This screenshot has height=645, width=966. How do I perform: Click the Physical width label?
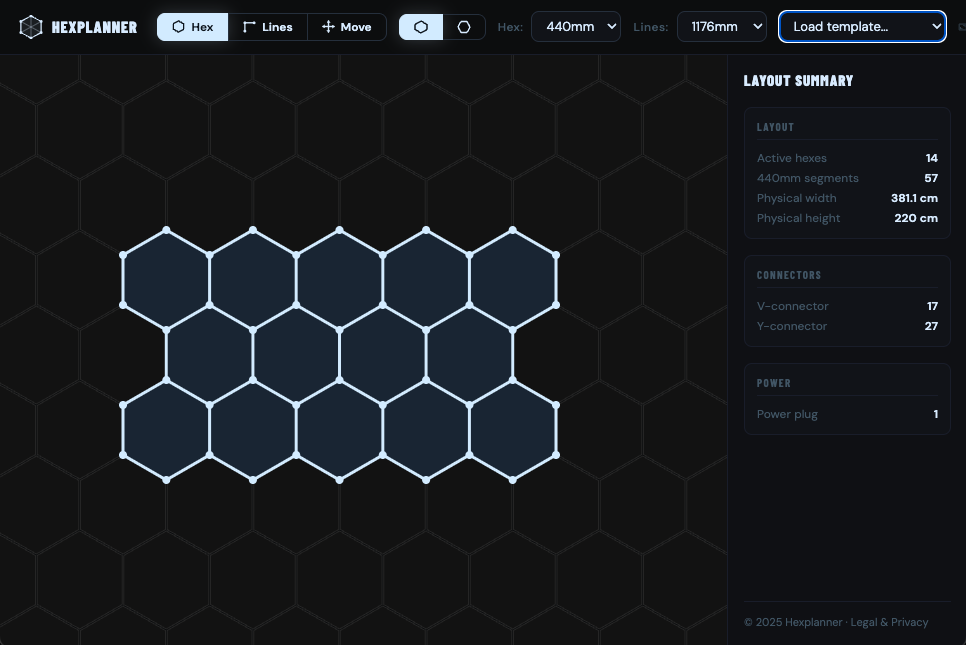pyautogui.click(x=797, y=198)
